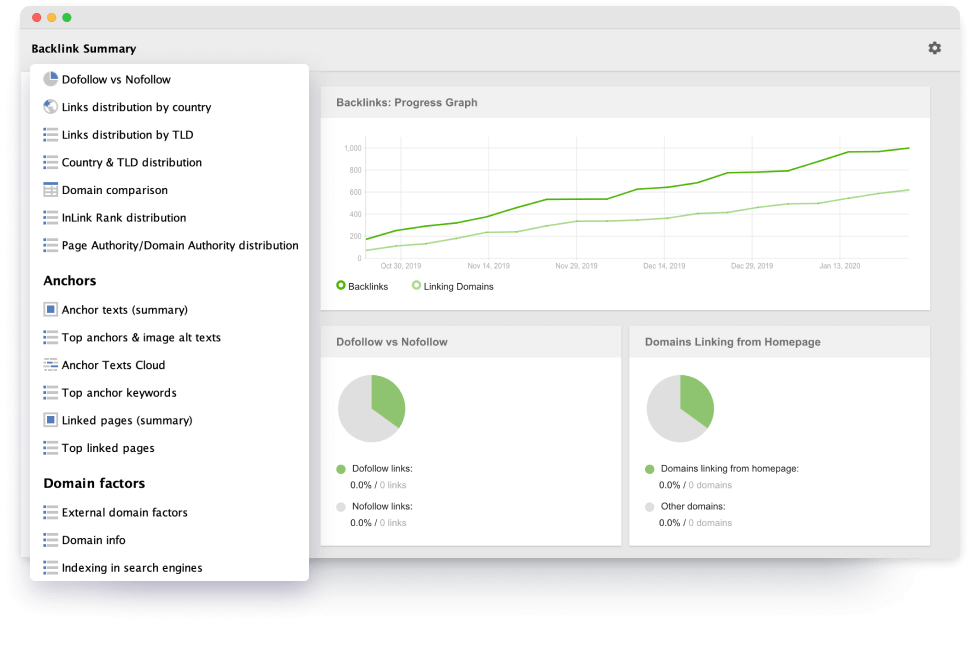
Task: Click the "Dec 29, 2019" axis label
Action: click(752, 266)
